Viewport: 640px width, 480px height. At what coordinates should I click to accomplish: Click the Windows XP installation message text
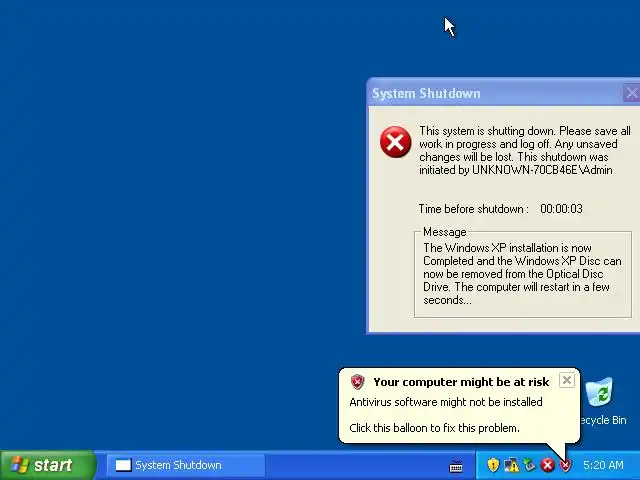point(522,274)
